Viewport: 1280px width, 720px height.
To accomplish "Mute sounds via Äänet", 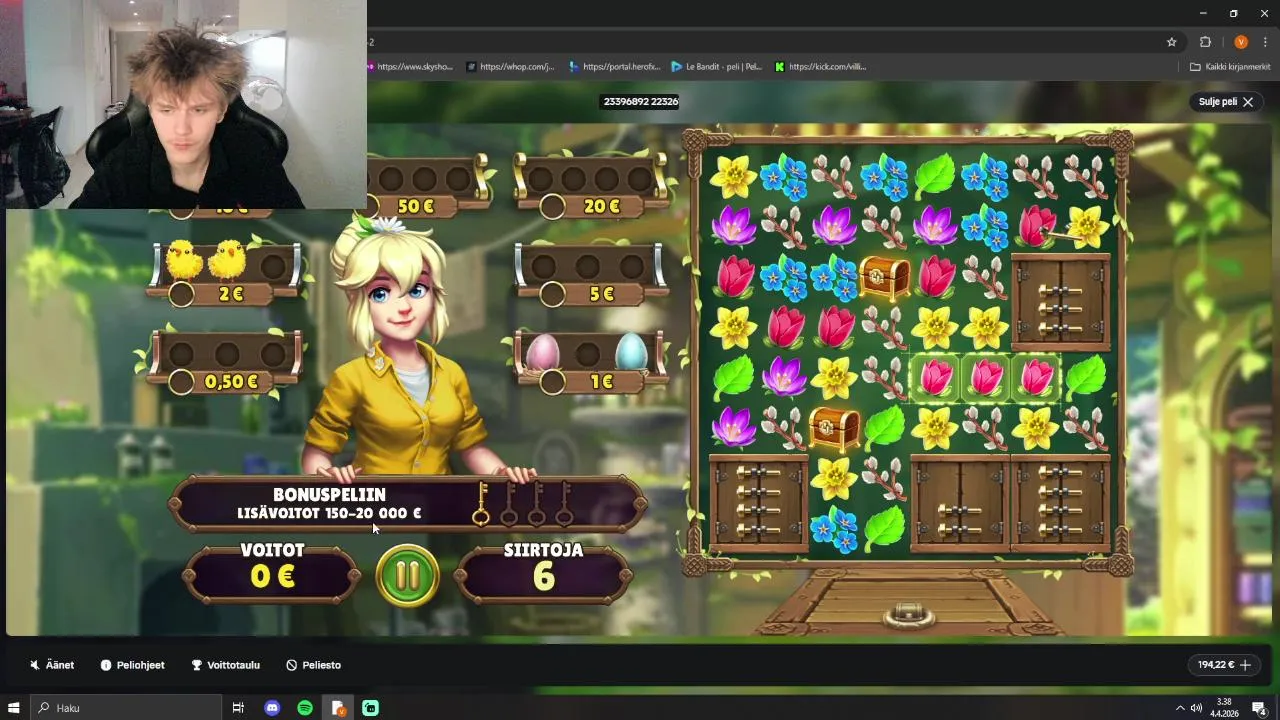I will click(52, 665).
